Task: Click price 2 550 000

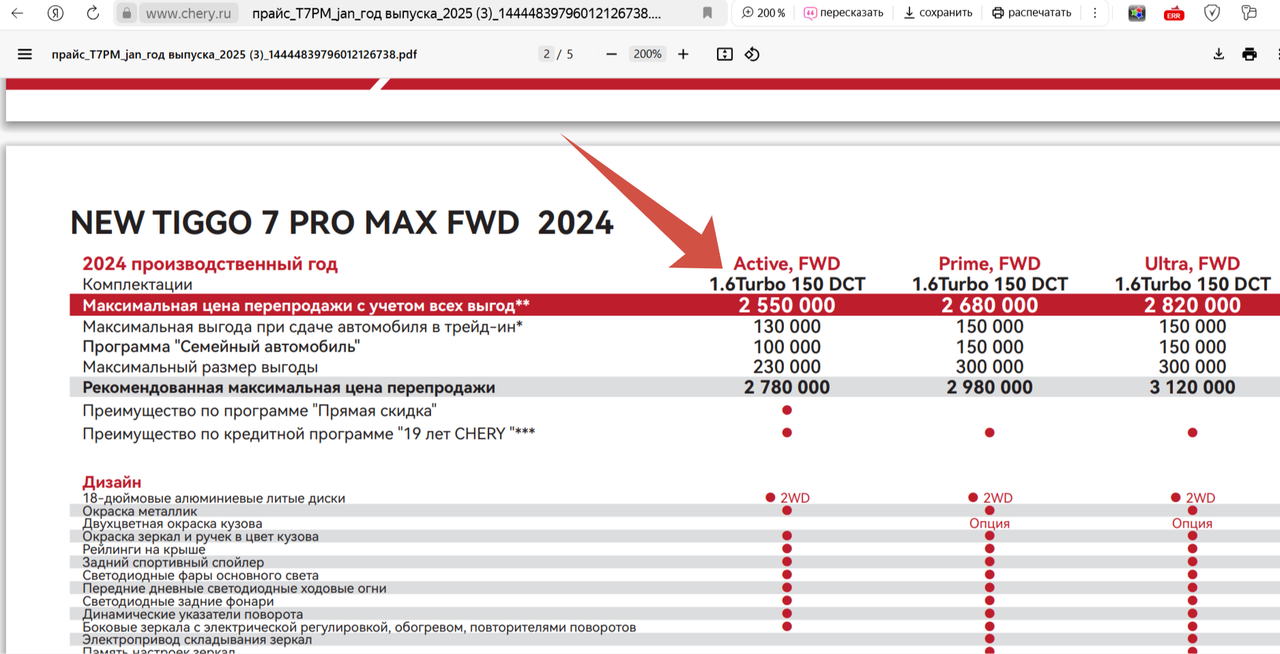Action: (x=787, y=305)
